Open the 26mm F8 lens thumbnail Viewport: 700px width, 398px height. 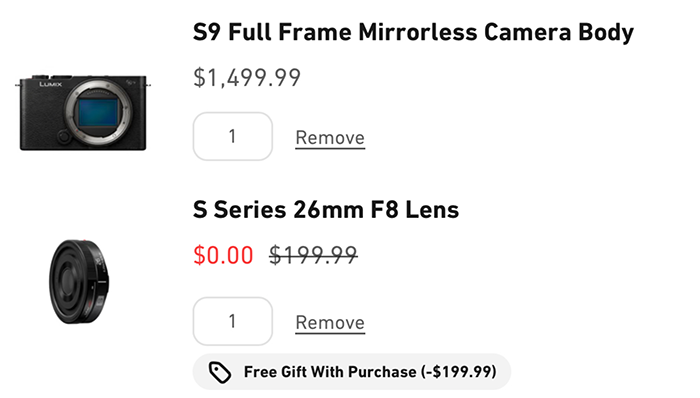[79, 282]
